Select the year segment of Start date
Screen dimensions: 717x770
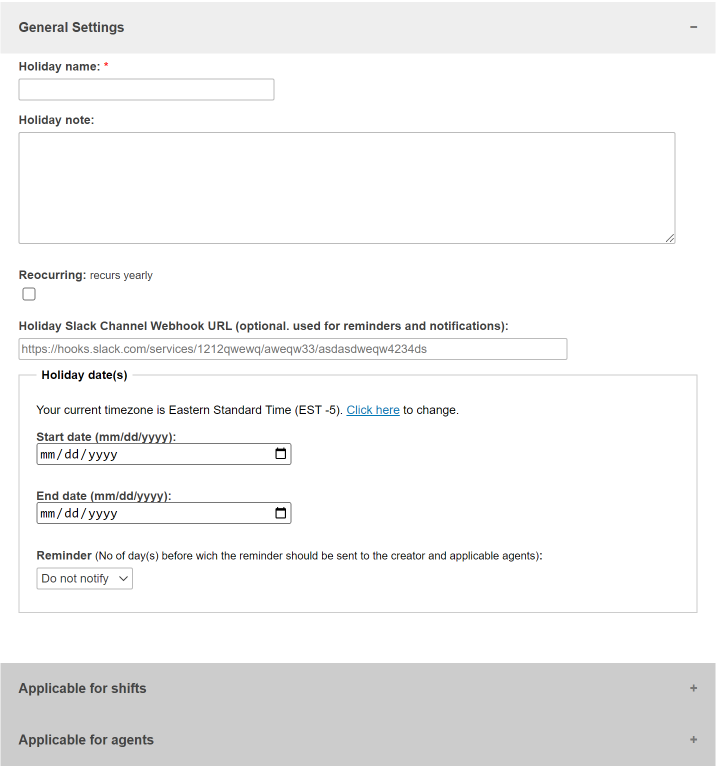103,455
